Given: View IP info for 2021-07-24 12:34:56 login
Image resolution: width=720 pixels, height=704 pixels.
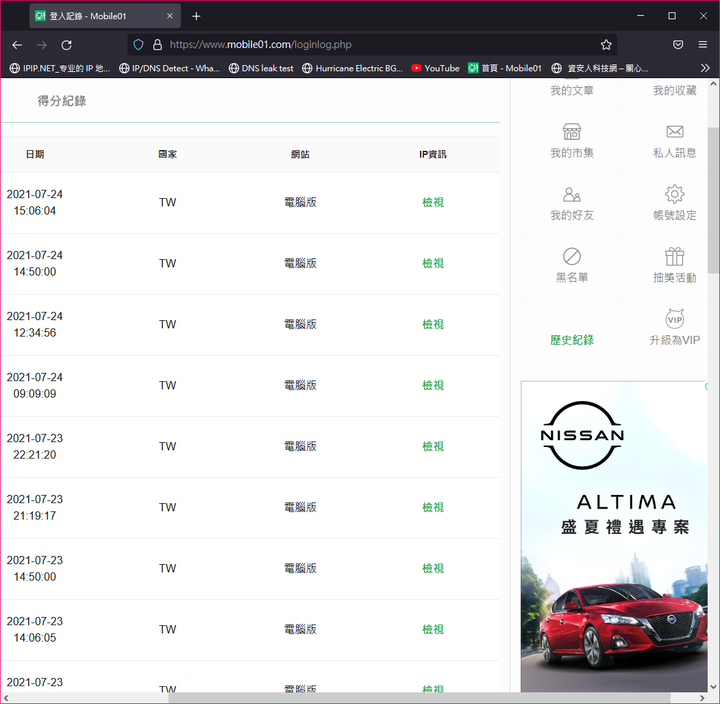Looking at the screenshot, I should coord(433,324).
